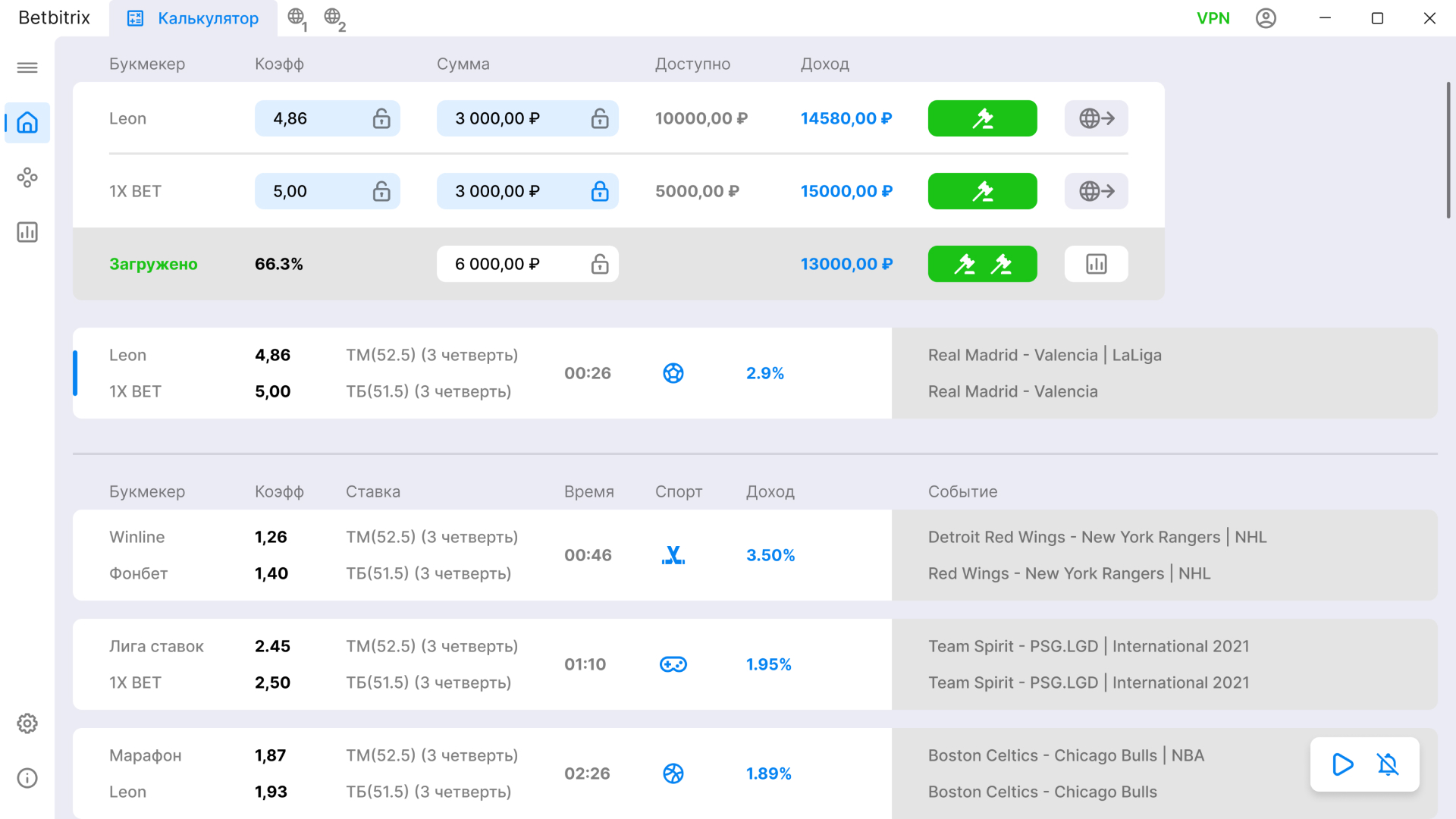
Task: Toggle the lock on Leon stake amount
Action: (600, 118)
